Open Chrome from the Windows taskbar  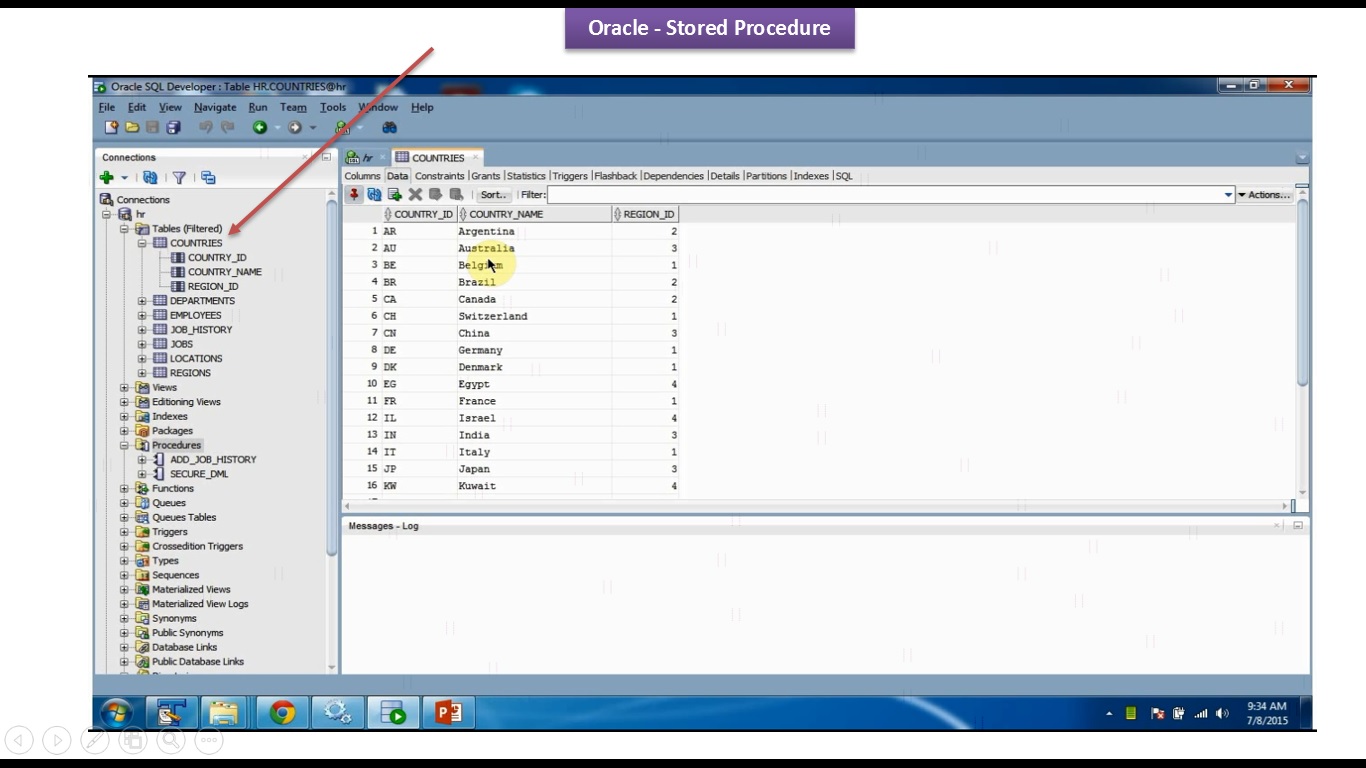[282, 712]
